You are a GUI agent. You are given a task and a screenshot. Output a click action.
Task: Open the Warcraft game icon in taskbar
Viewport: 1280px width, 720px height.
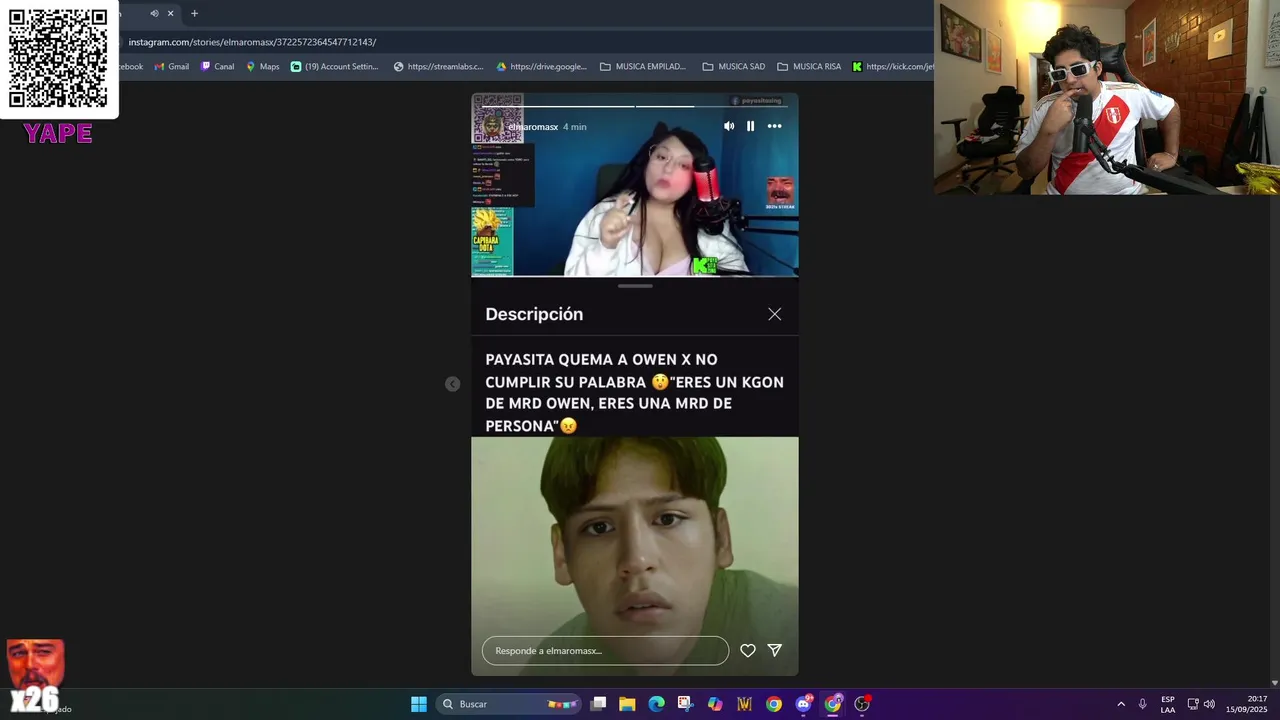point(744,704)
